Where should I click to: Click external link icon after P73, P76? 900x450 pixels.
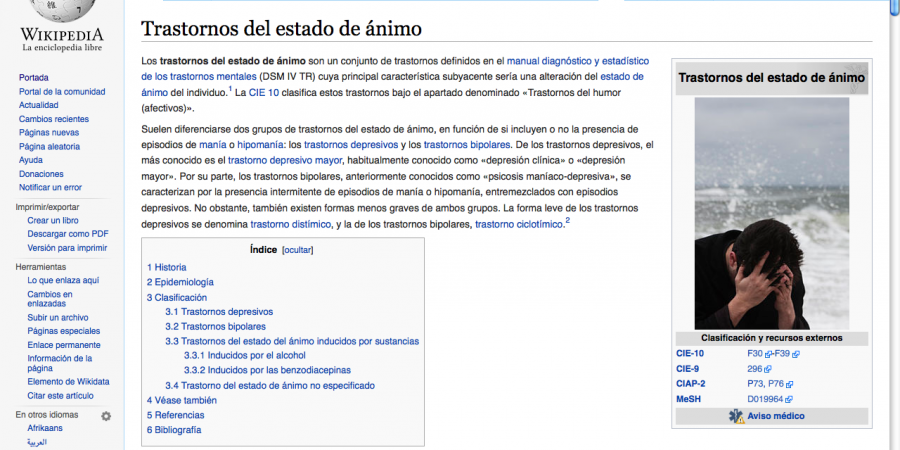[x=790, y=385]
